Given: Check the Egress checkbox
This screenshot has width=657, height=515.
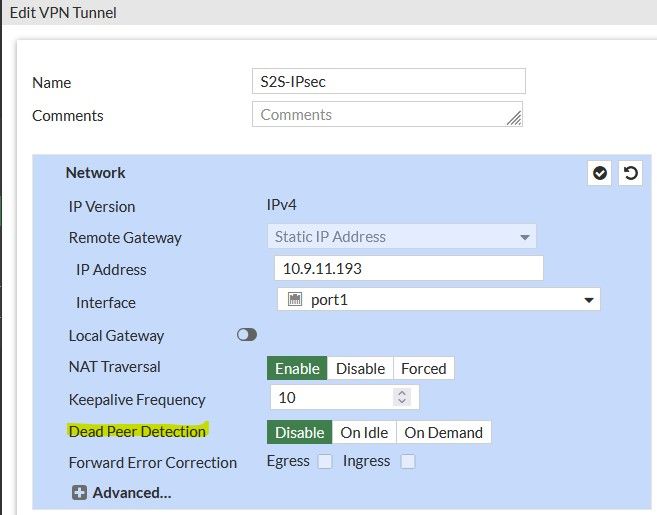Looking at the screenshot, I should pos(324,461).
